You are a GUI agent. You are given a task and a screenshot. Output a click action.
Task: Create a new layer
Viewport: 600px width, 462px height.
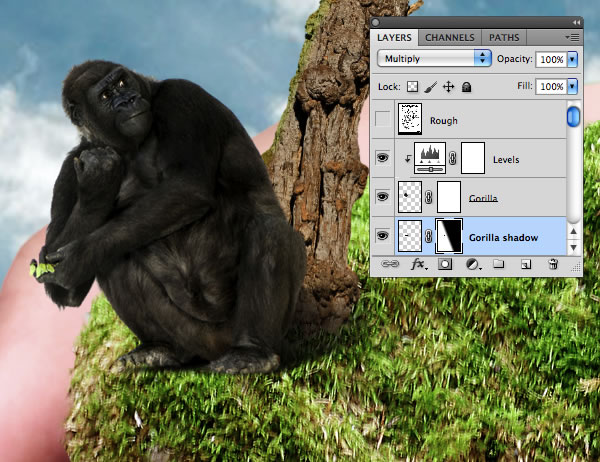[526, 264]
